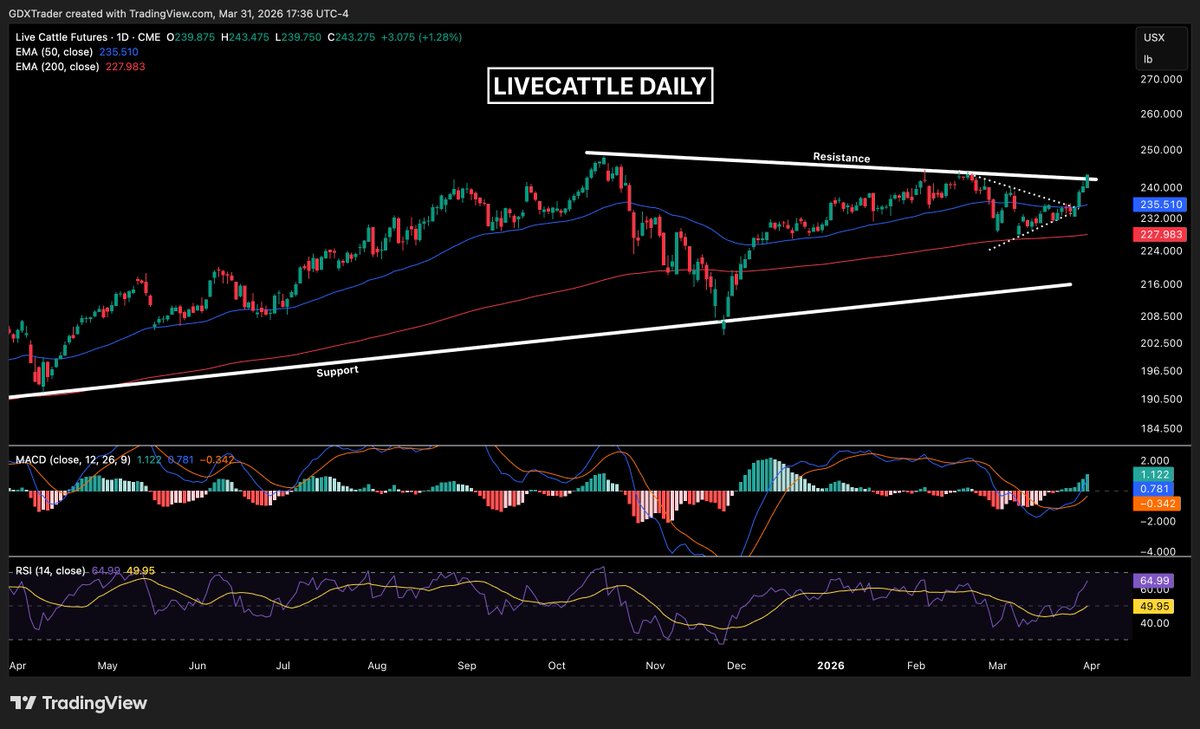The width and height of the screenshot is (1200, 729).
Task: Click the 216.000 price scale label
Action: (x=1160, y=284)
